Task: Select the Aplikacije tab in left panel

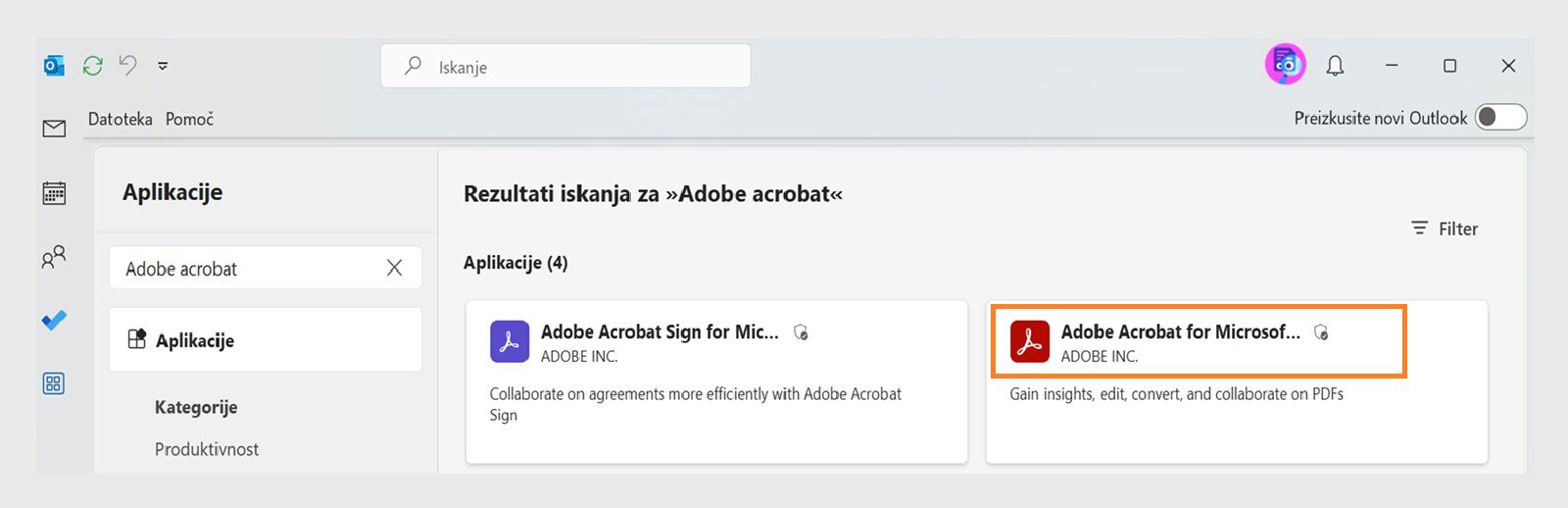Action: (266, 339)
